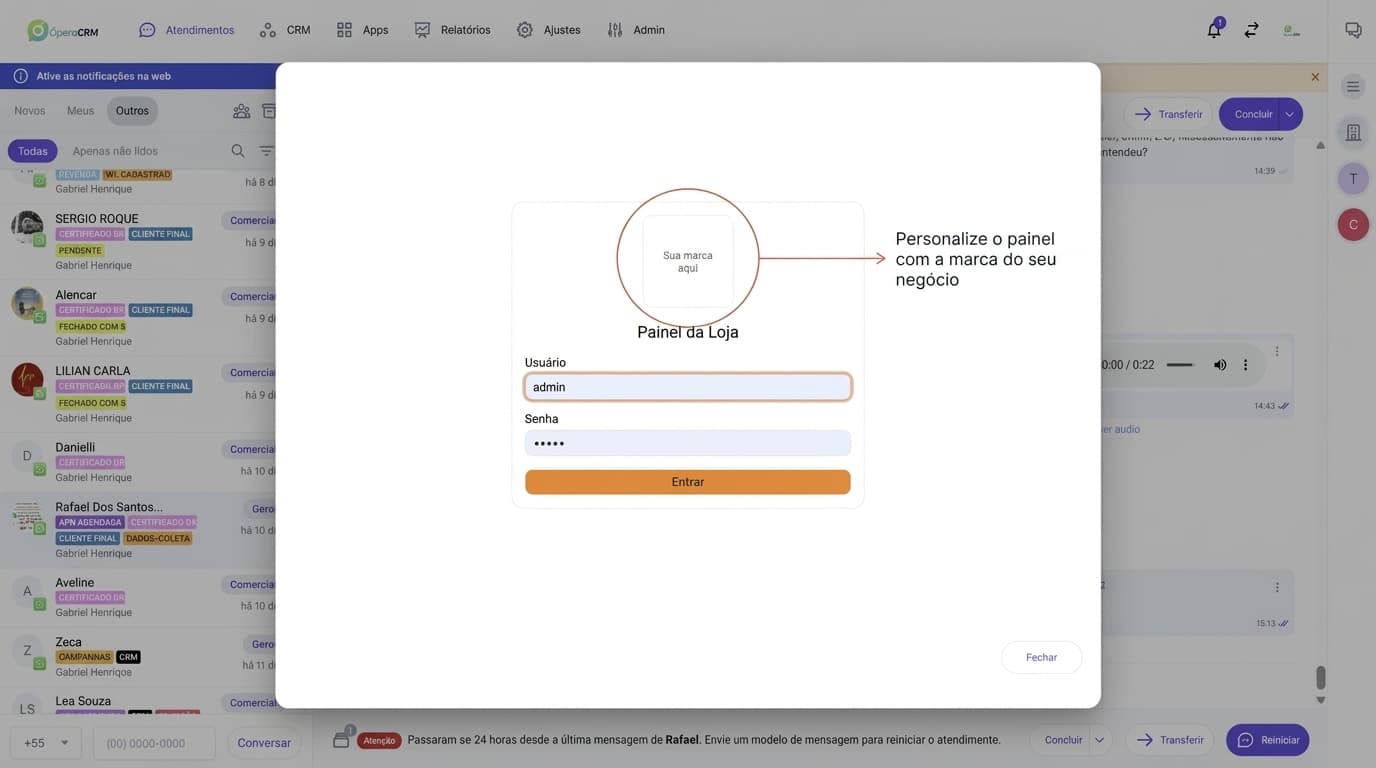Adjust the audio player volume slider

coord(1181,365)
